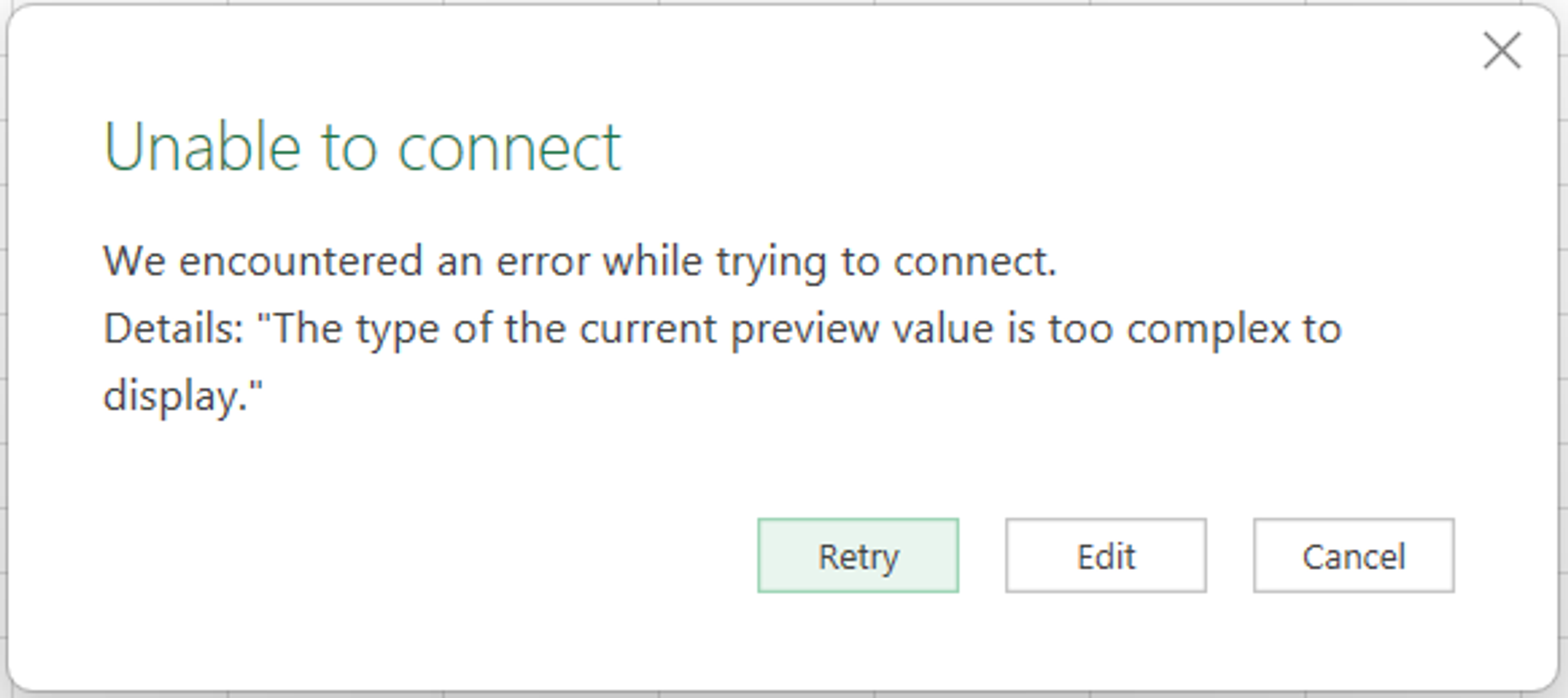Viewport: 1568px width, 698px height.
Task: Open the query editor via Edit
Action: (1106, 556)
